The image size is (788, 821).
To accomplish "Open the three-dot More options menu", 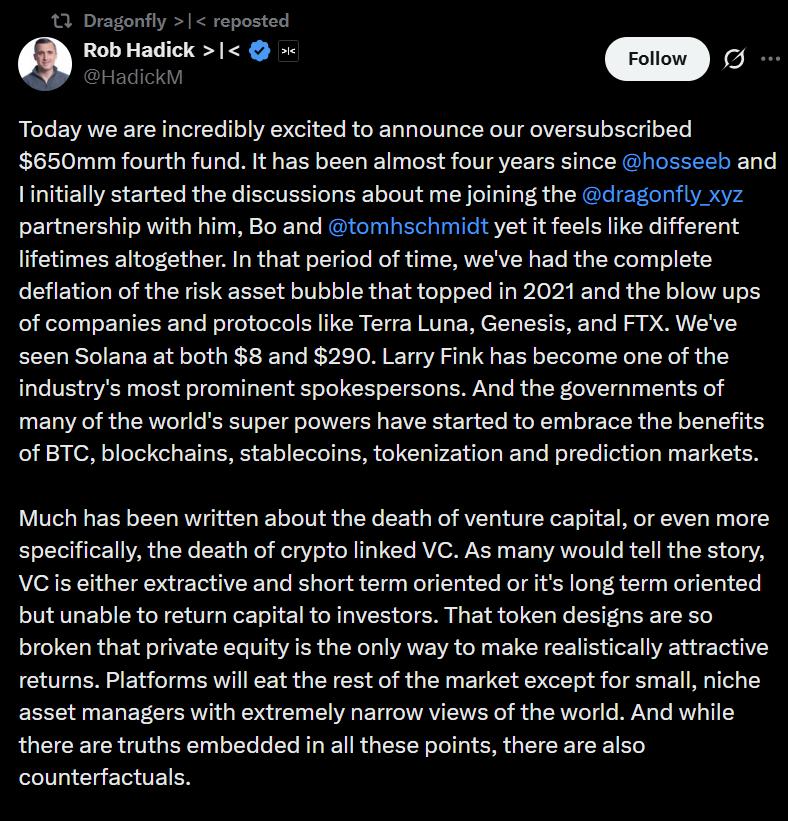I will [770, 59].
